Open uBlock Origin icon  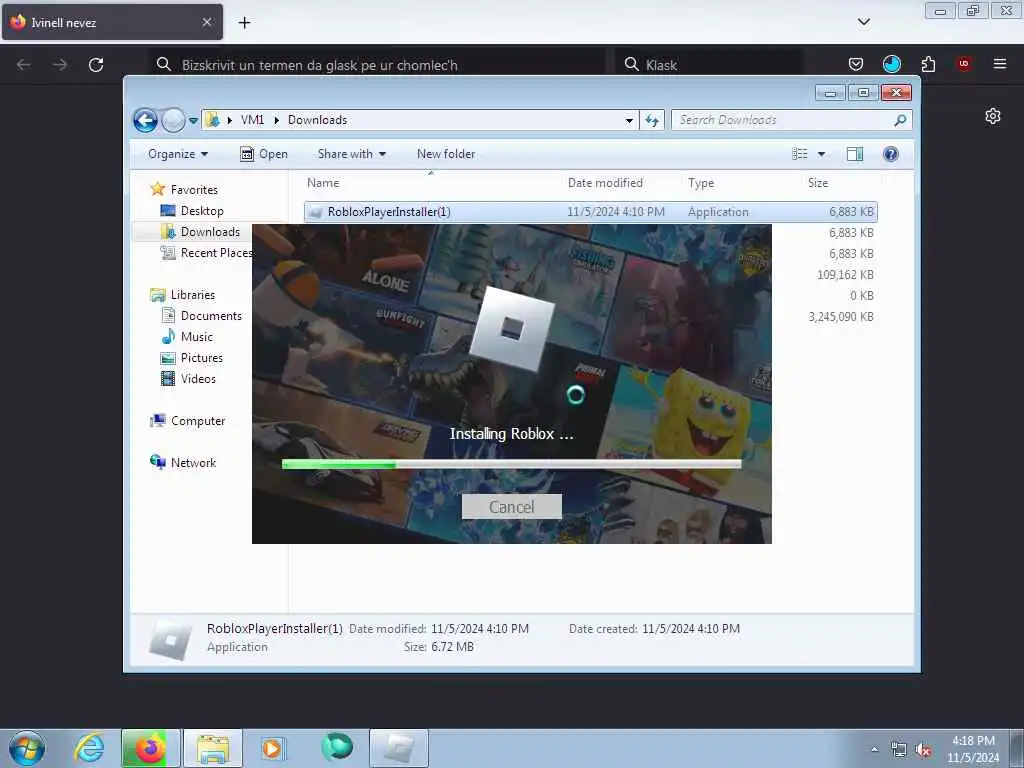[964, 64]
